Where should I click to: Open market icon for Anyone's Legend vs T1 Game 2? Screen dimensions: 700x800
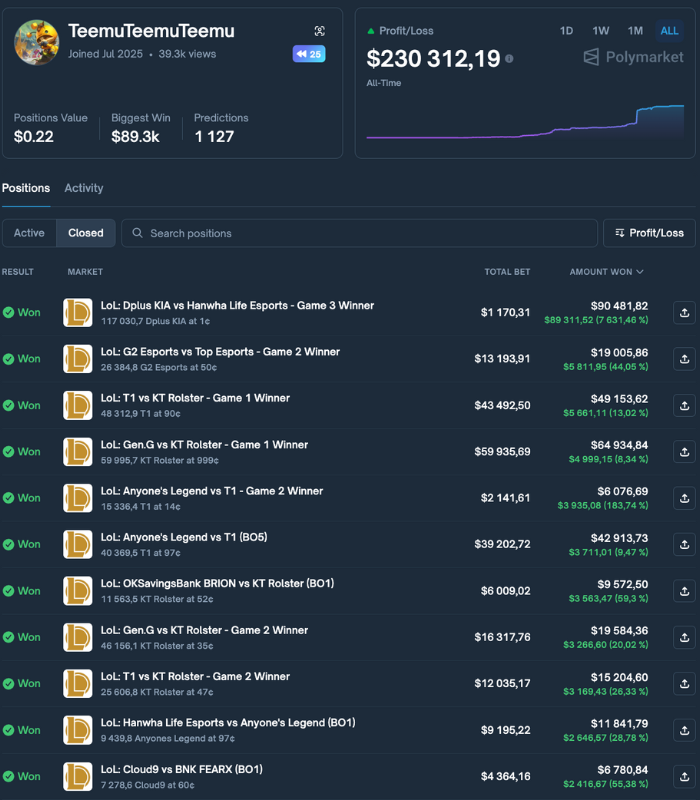tap(78, 498)
